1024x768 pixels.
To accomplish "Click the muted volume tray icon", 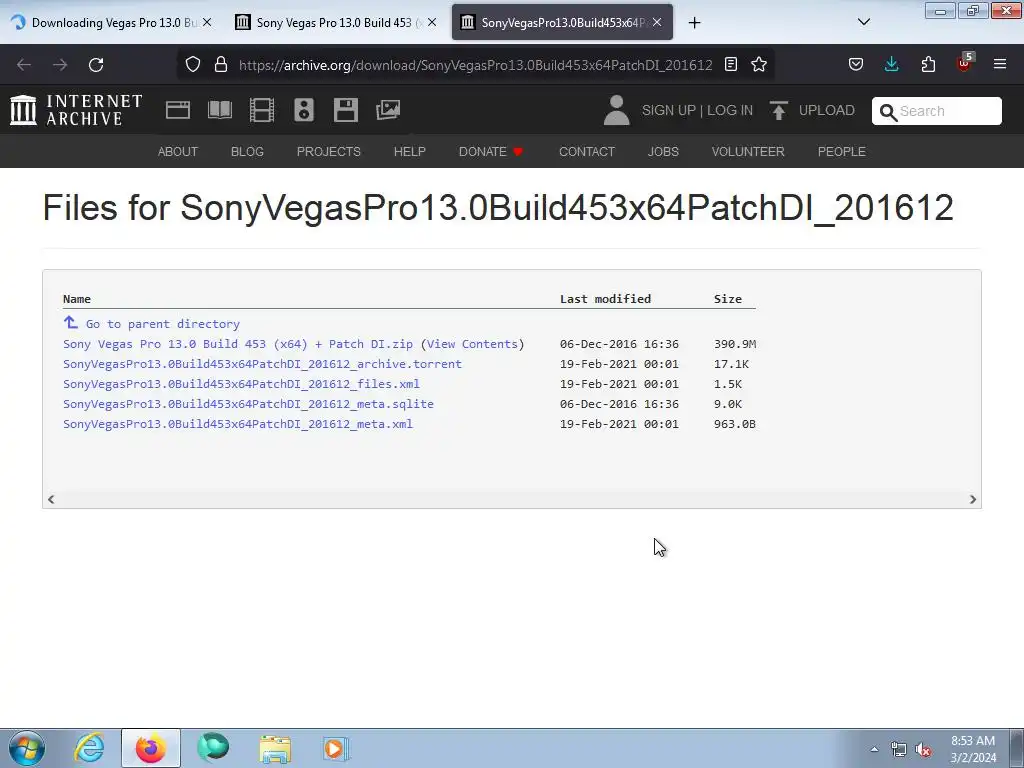I will [x=923, y=750].
